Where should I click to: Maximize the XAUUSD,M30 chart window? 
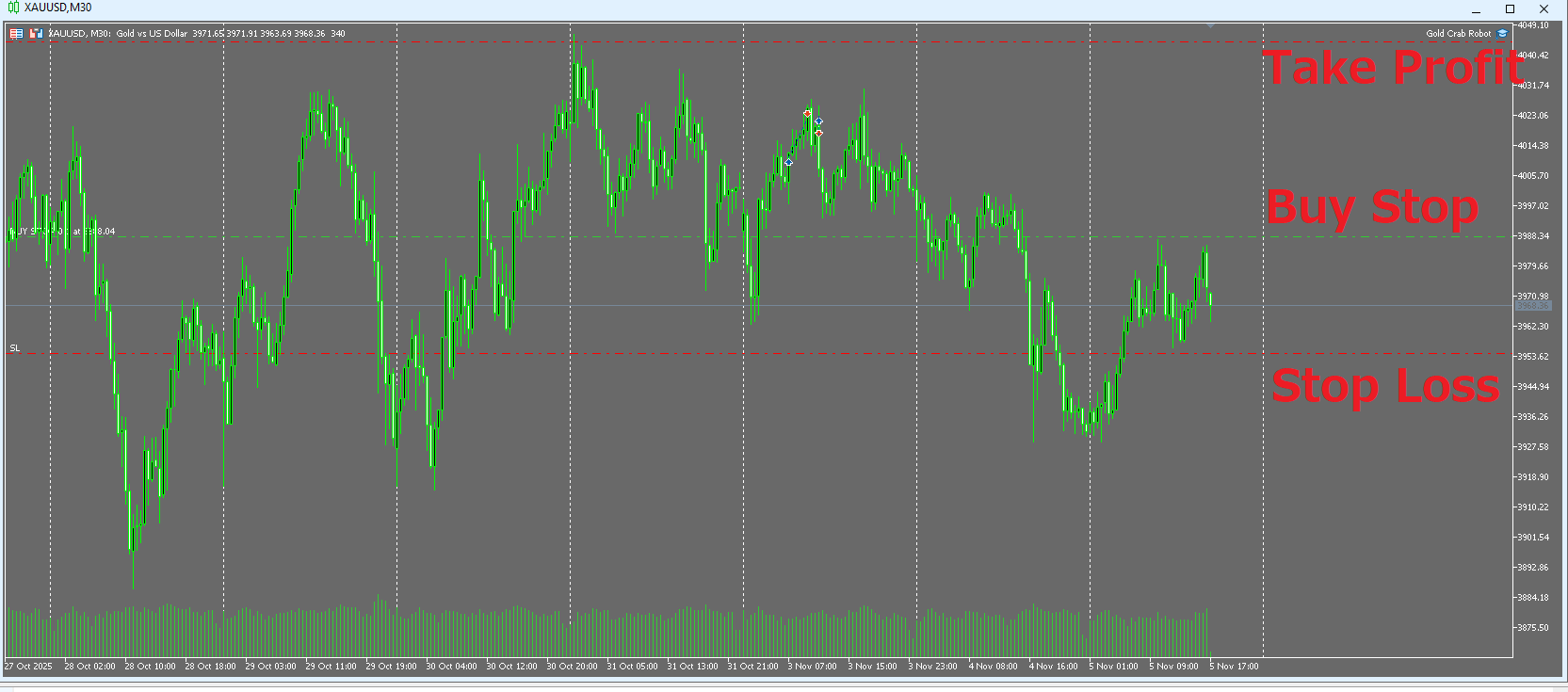tap(1510, 8)
